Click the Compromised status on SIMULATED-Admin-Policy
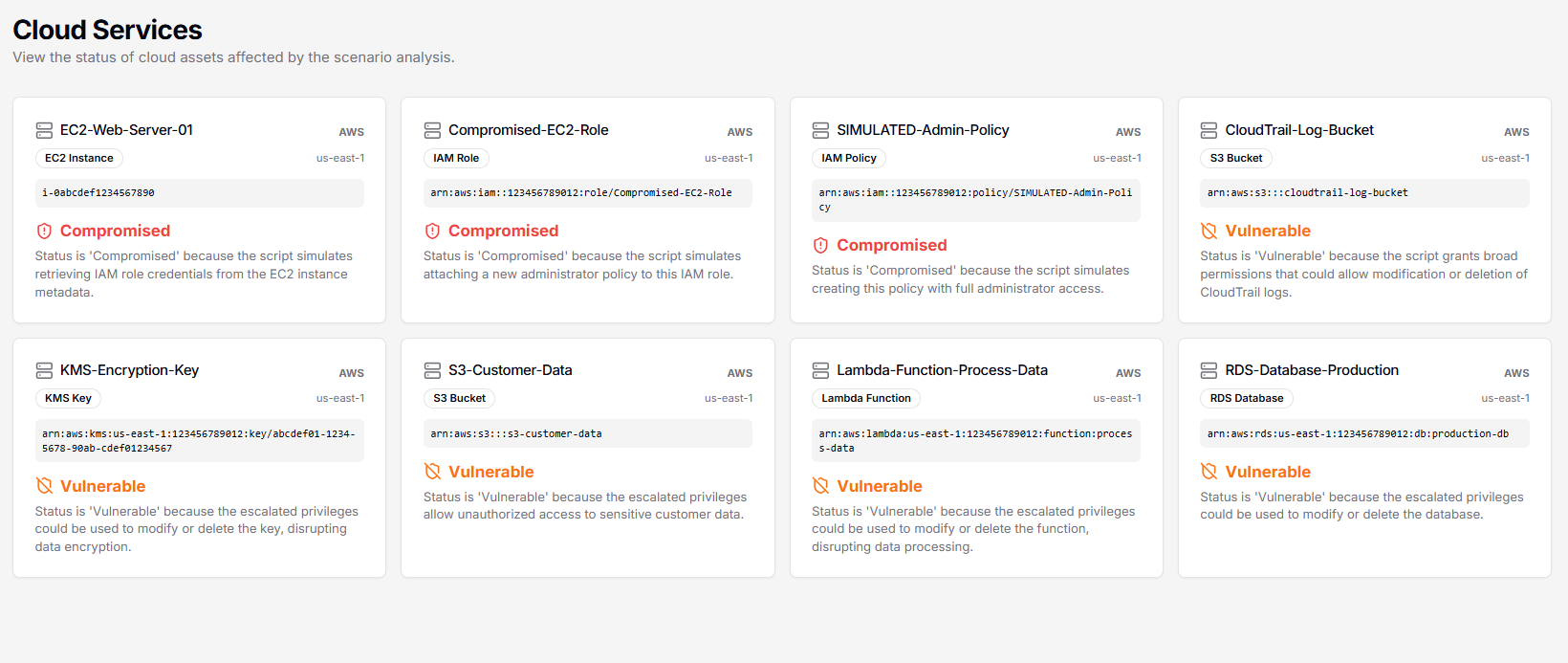1568x663 pixels. pos(891,245)
